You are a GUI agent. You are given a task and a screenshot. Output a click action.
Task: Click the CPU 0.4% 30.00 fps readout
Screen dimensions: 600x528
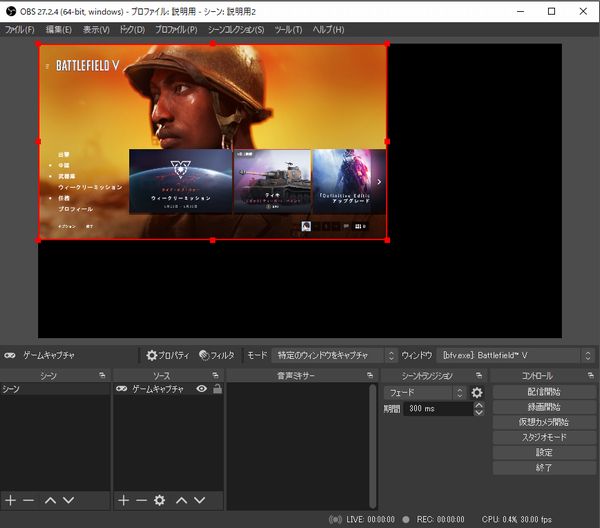(517, 519)
